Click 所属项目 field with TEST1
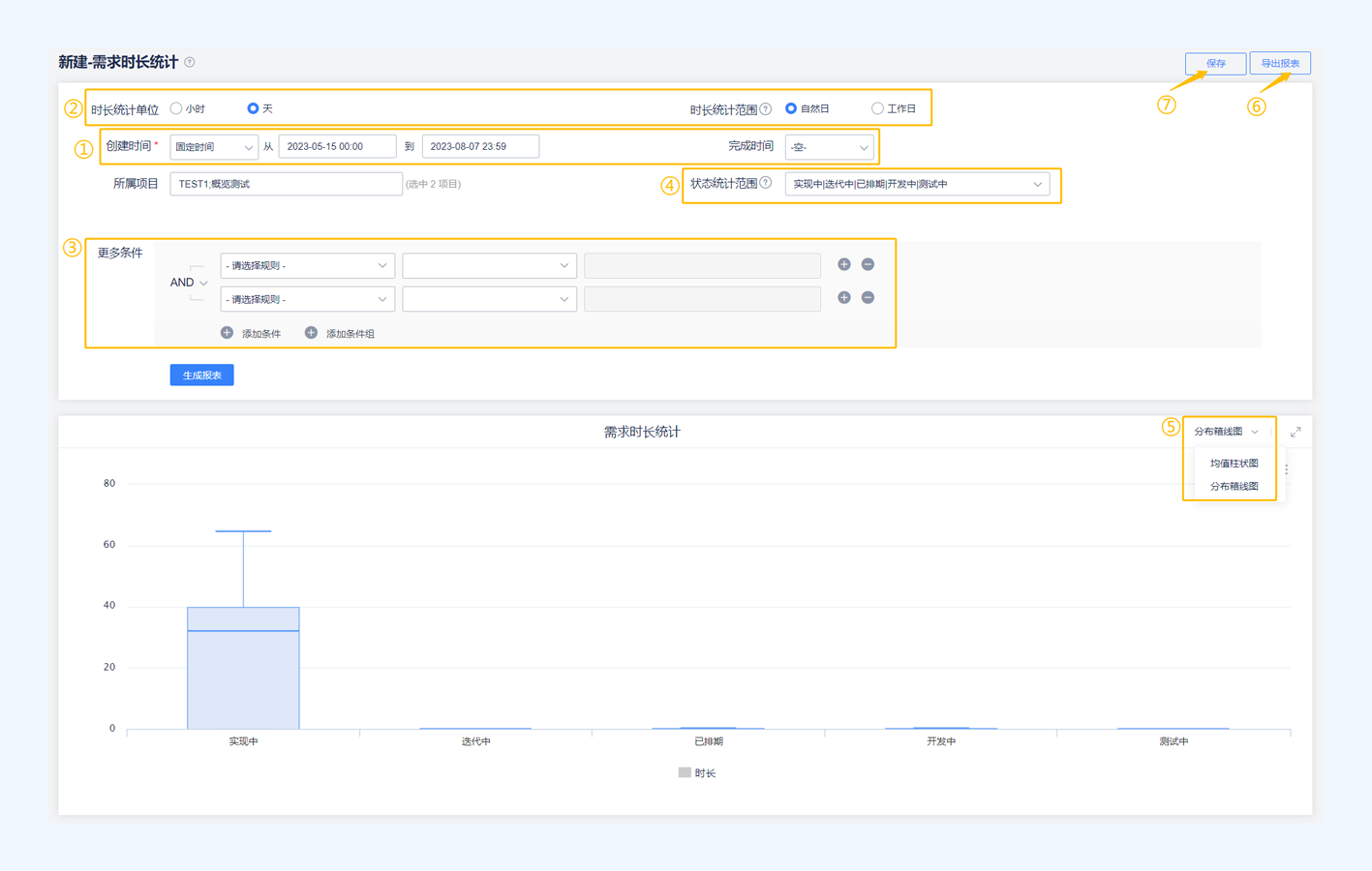The image size is (1372, 871). click(286, 184)
